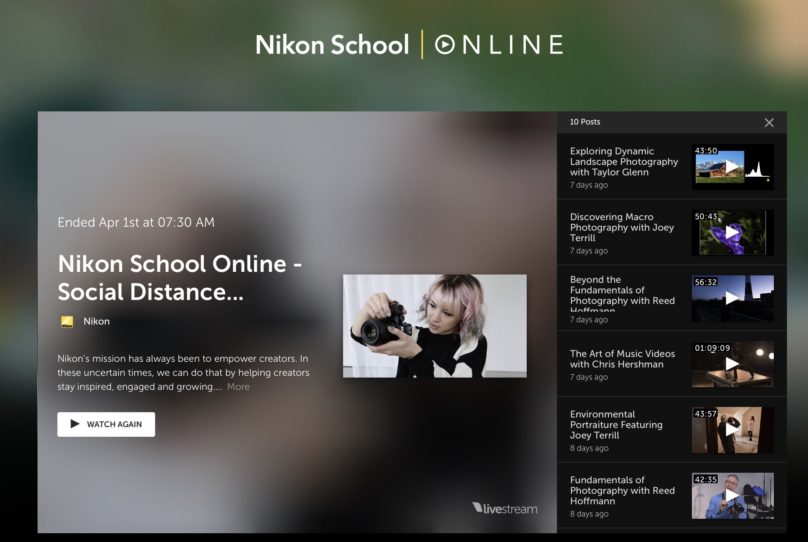
Task: Play The Art of Music Videos thumbnail
Action: point(732,364)
